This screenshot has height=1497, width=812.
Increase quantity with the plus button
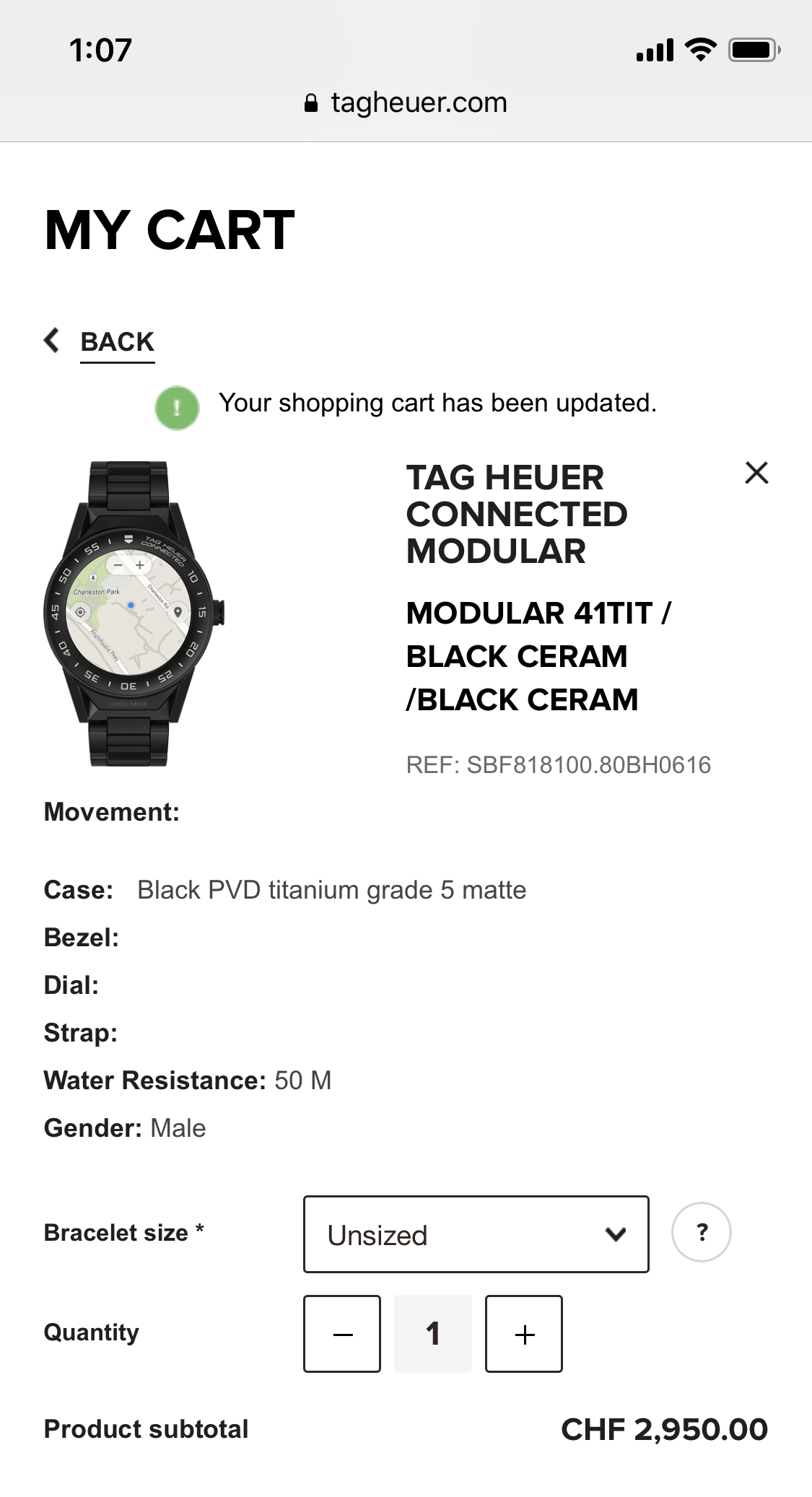point(524,1333)
